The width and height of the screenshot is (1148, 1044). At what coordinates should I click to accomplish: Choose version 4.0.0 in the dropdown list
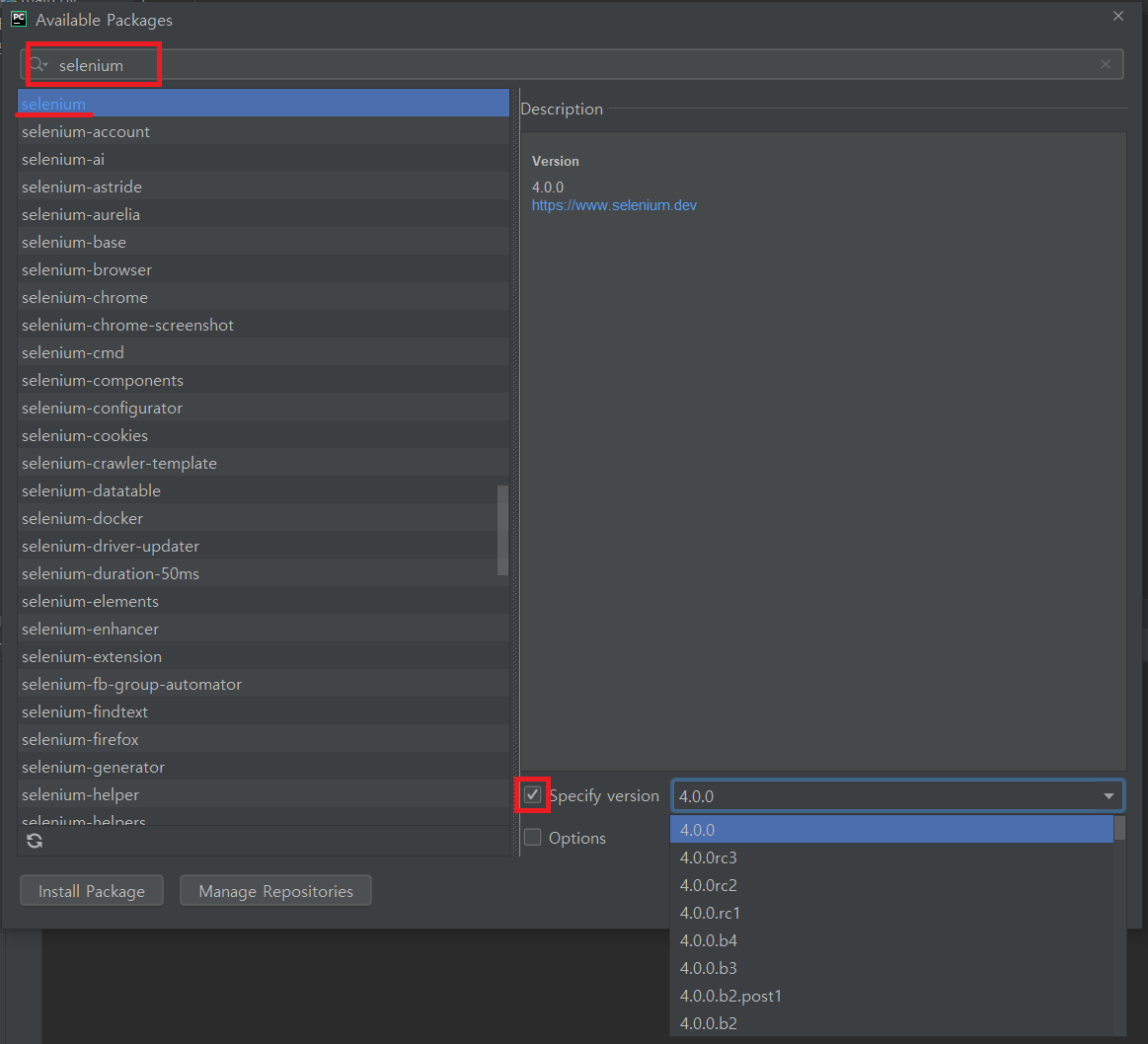tap(891, 830)
